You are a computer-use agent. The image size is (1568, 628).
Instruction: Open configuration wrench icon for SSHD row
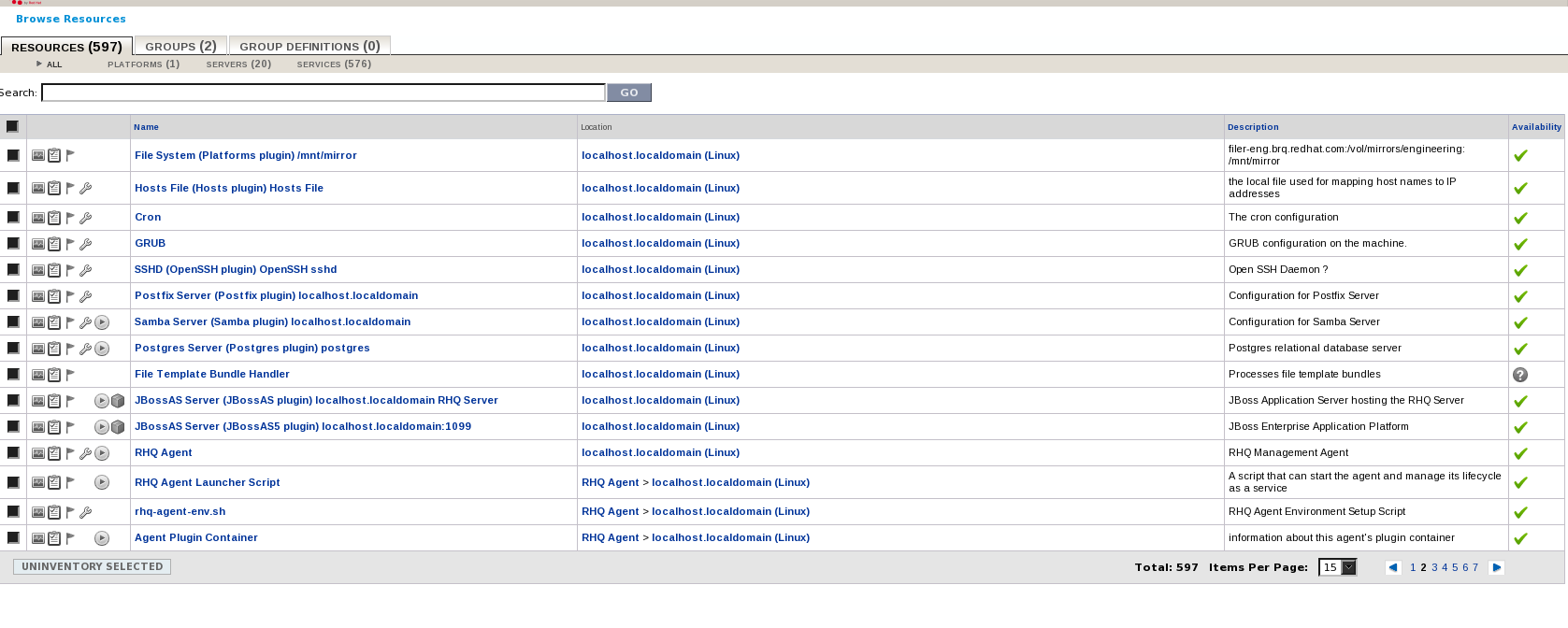pyautogui.click(x=86, y=270)
